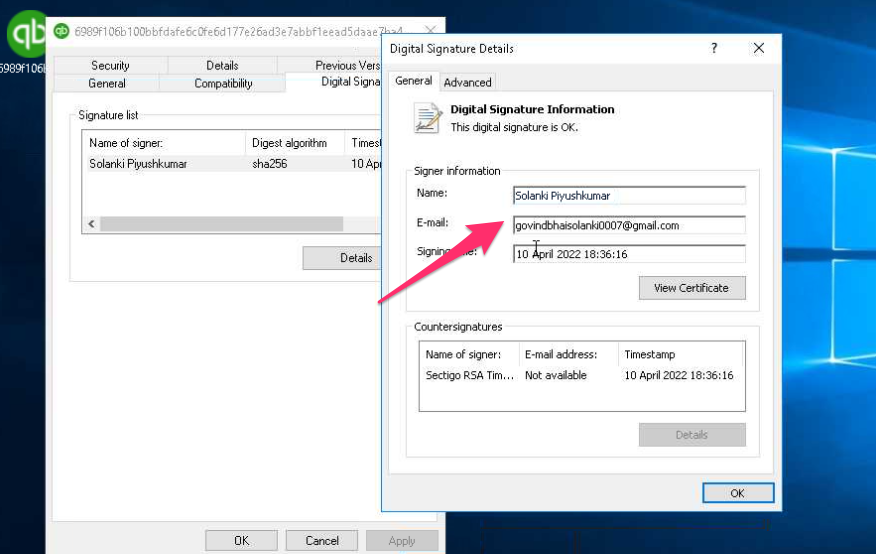Click the help question mark button
This screenshot has height=554, width=876.
(x=714, y=49)
